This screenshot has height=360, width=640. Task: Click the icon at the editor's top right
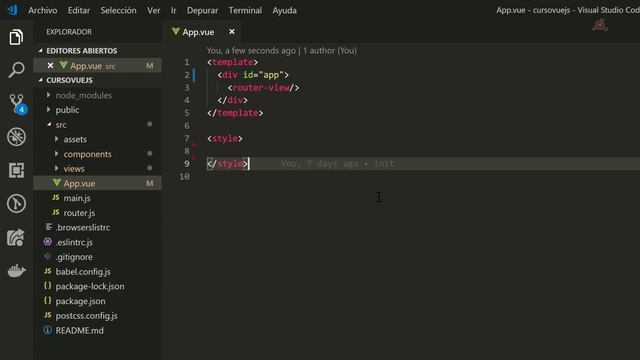600,25
